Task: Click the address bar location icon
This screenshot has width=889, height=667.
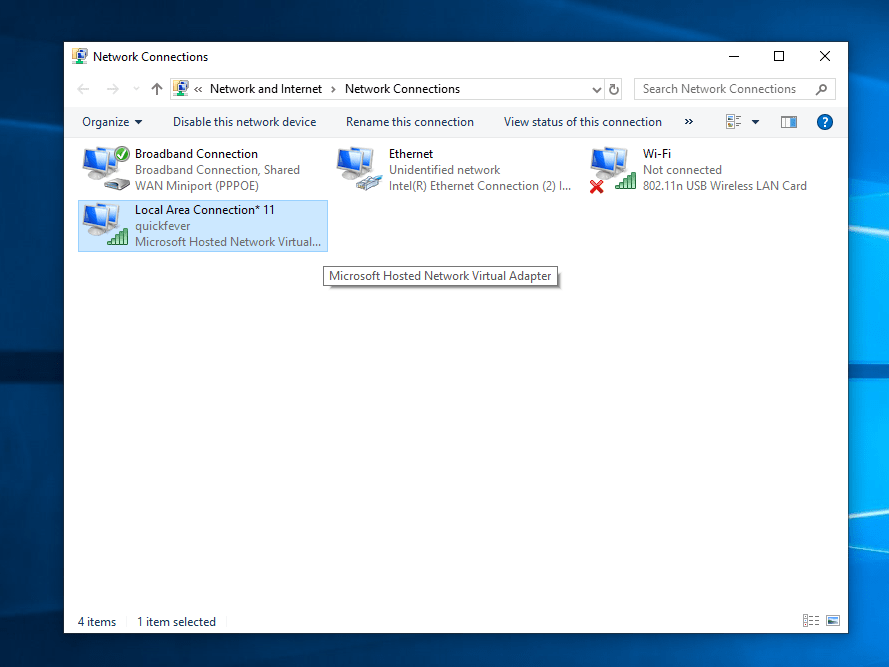Action: (x=181, y=88)
